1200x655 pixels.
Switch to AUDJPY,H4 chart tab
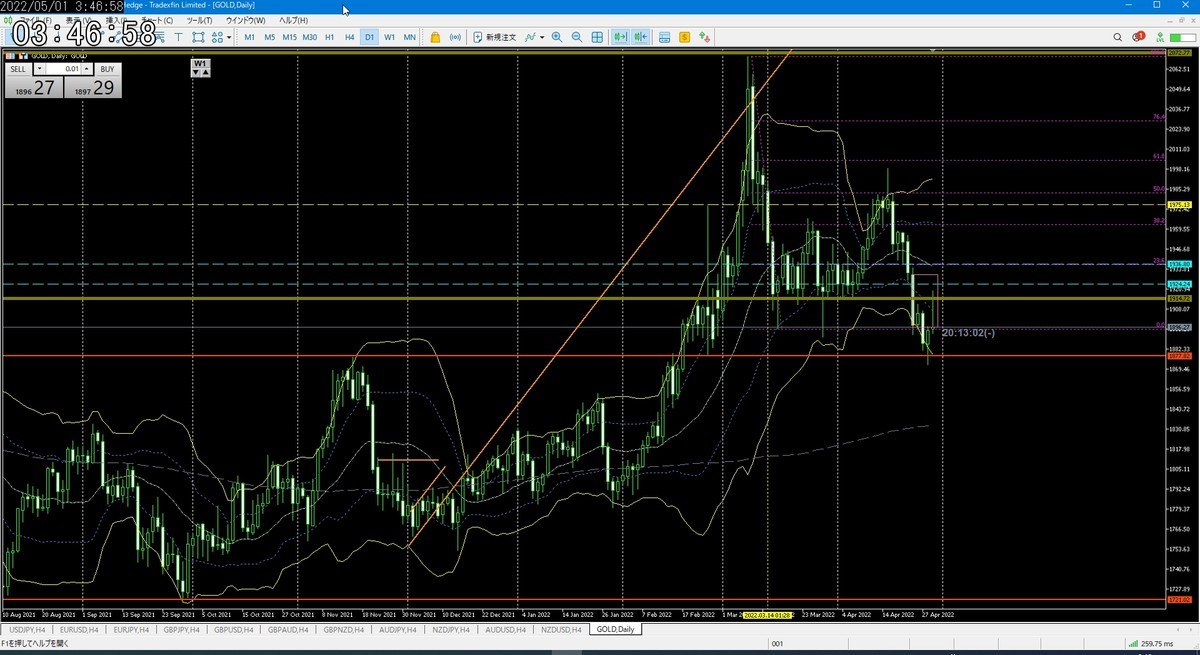click(x=399, y=629)
